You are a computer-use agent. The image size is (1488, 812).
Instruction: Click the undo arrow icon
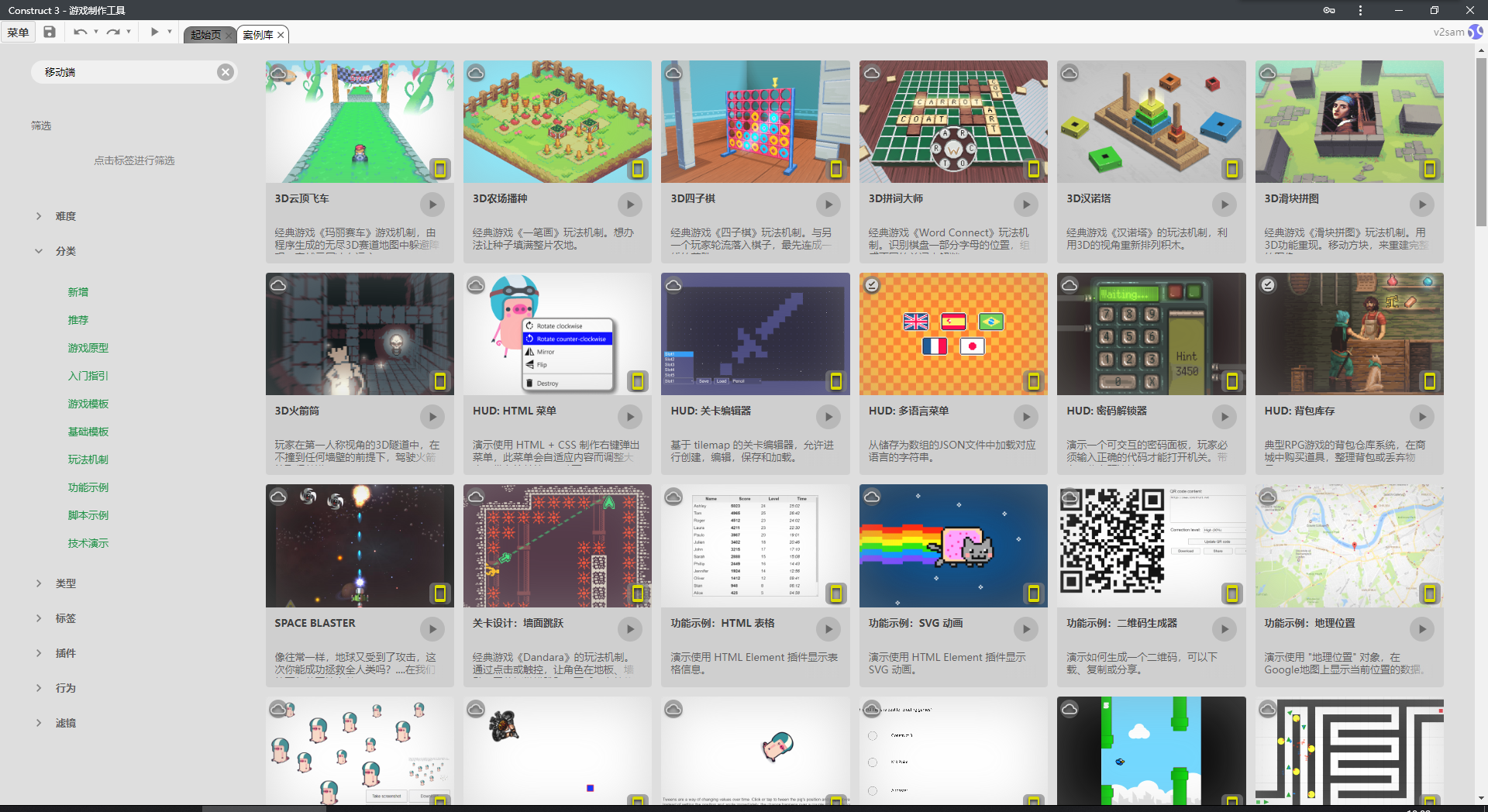coord(80,33)
